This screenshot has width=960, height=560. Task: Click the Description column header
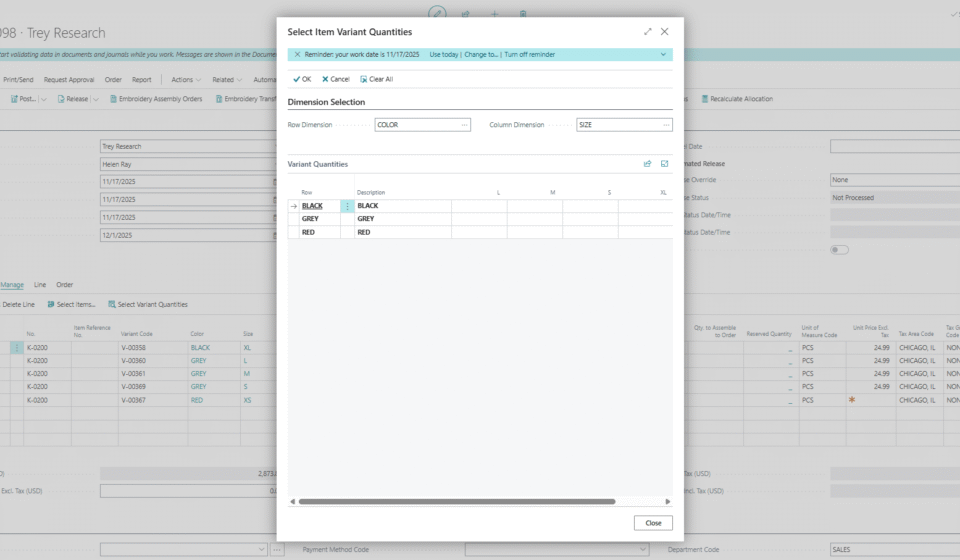click(x=371, y=192)
